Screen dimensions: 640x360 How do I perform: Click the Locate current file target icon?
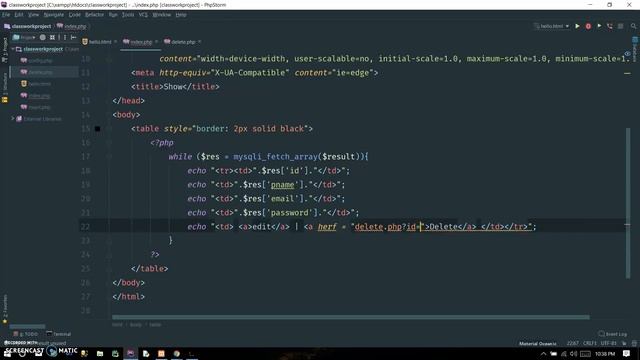pyautogui.click(x=42, y=38)
